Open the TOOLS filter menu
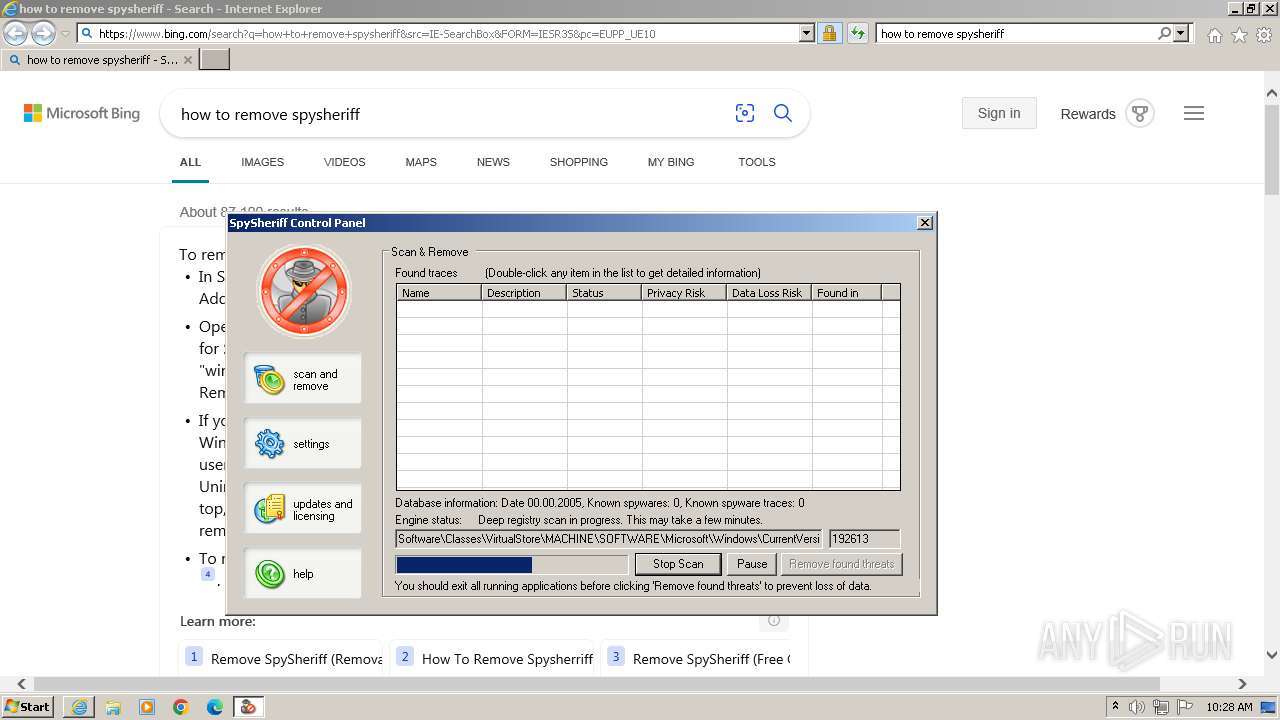The width and height of the screenshot is (1280, 720). (757, 162)
